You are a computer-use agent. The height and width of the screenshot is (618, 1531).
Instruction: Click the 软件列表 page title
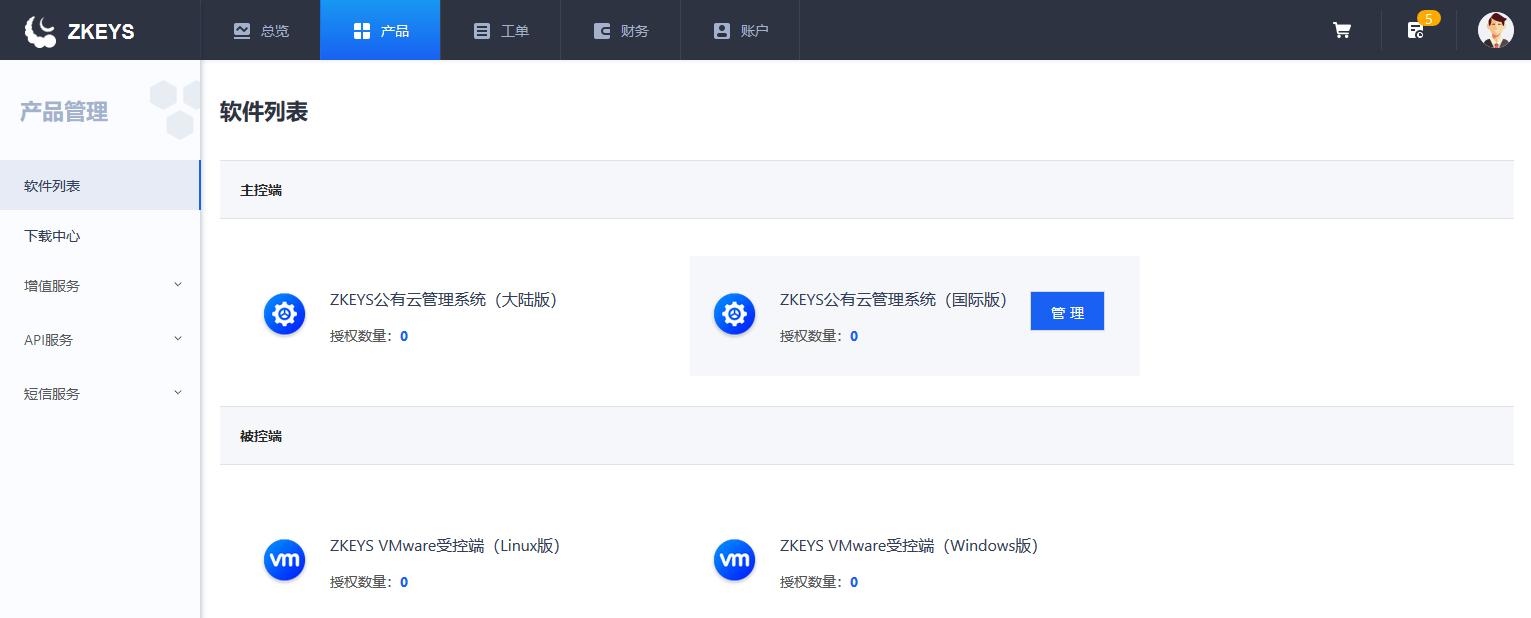(x=264, y=112)
